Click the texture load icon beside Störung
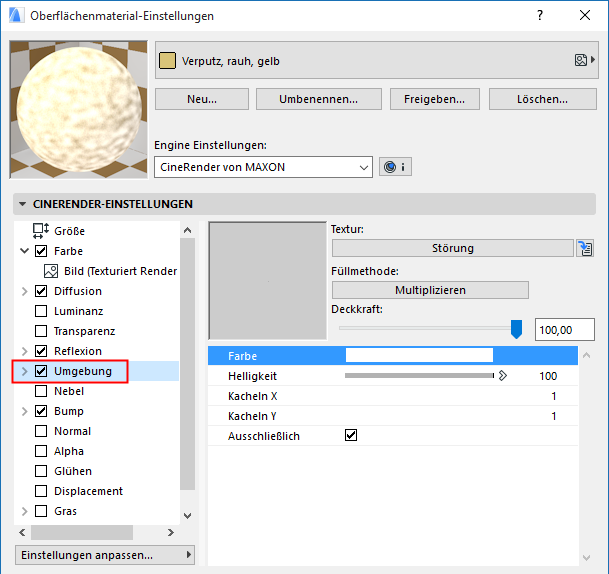This screenshot has height=574, width=609. 585,248
